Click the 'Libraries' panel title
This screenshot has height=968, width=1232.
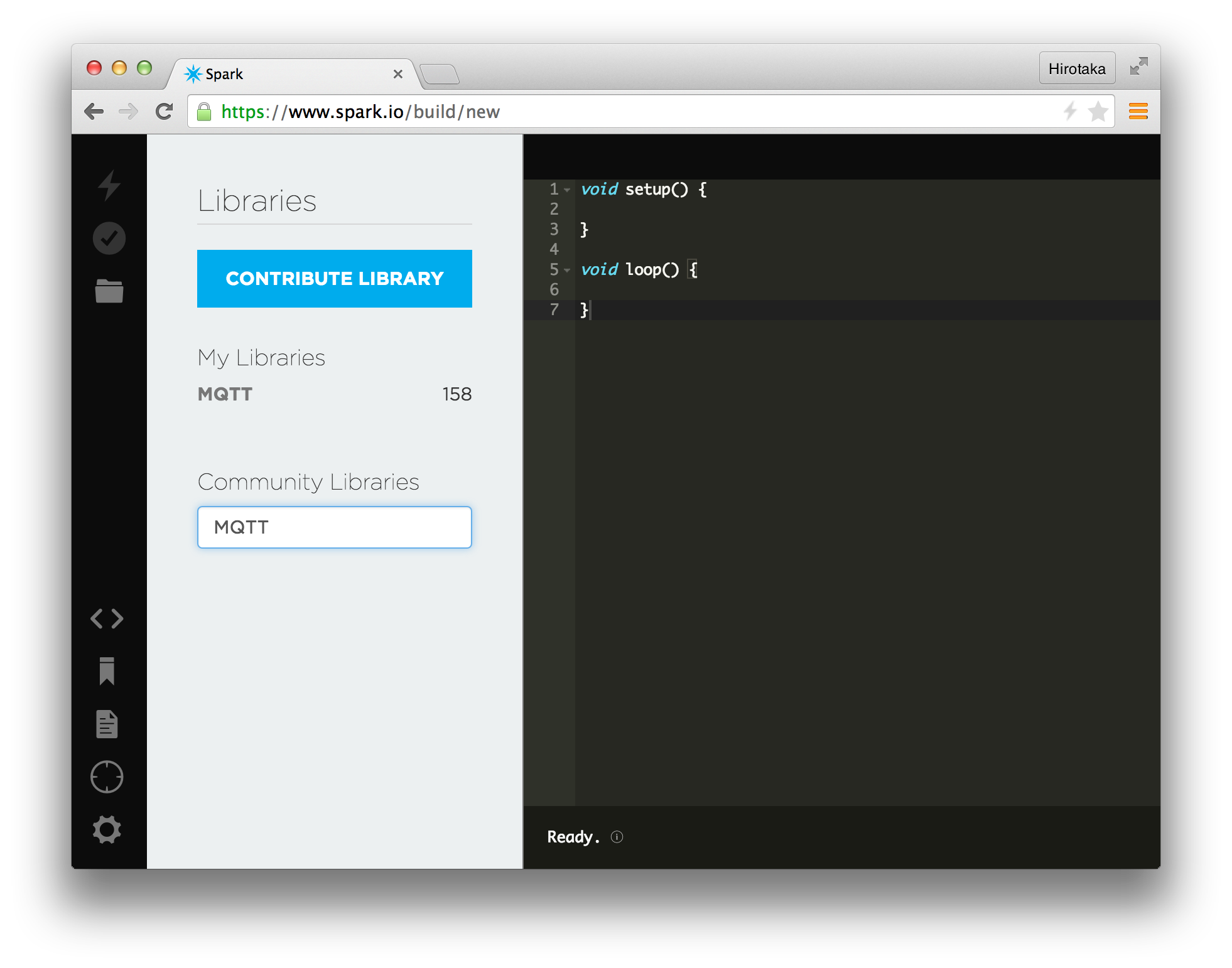point(257,201)
